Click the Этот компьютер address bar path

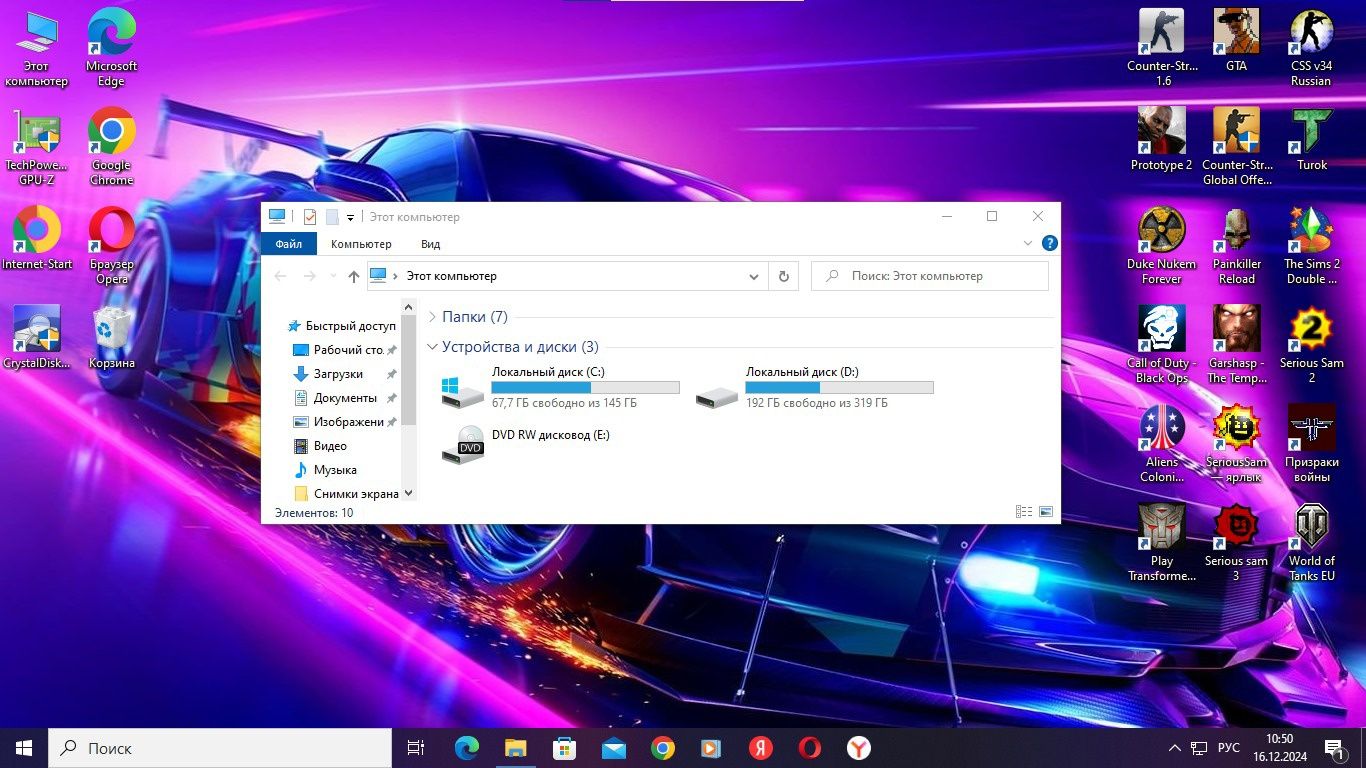coord(451,276)
